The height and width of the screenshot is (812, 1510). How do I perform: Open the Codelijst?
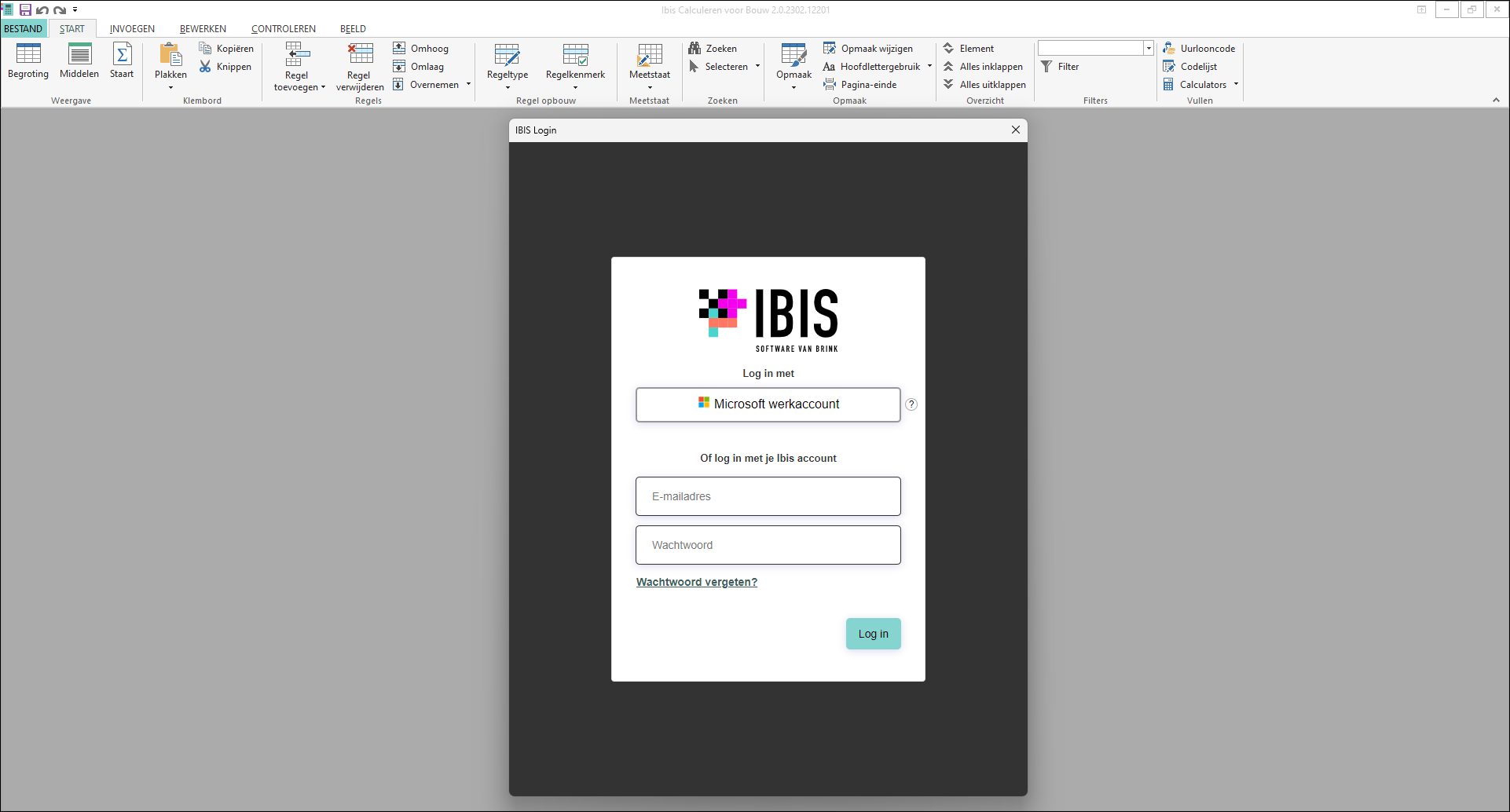tap(1190, 67)
